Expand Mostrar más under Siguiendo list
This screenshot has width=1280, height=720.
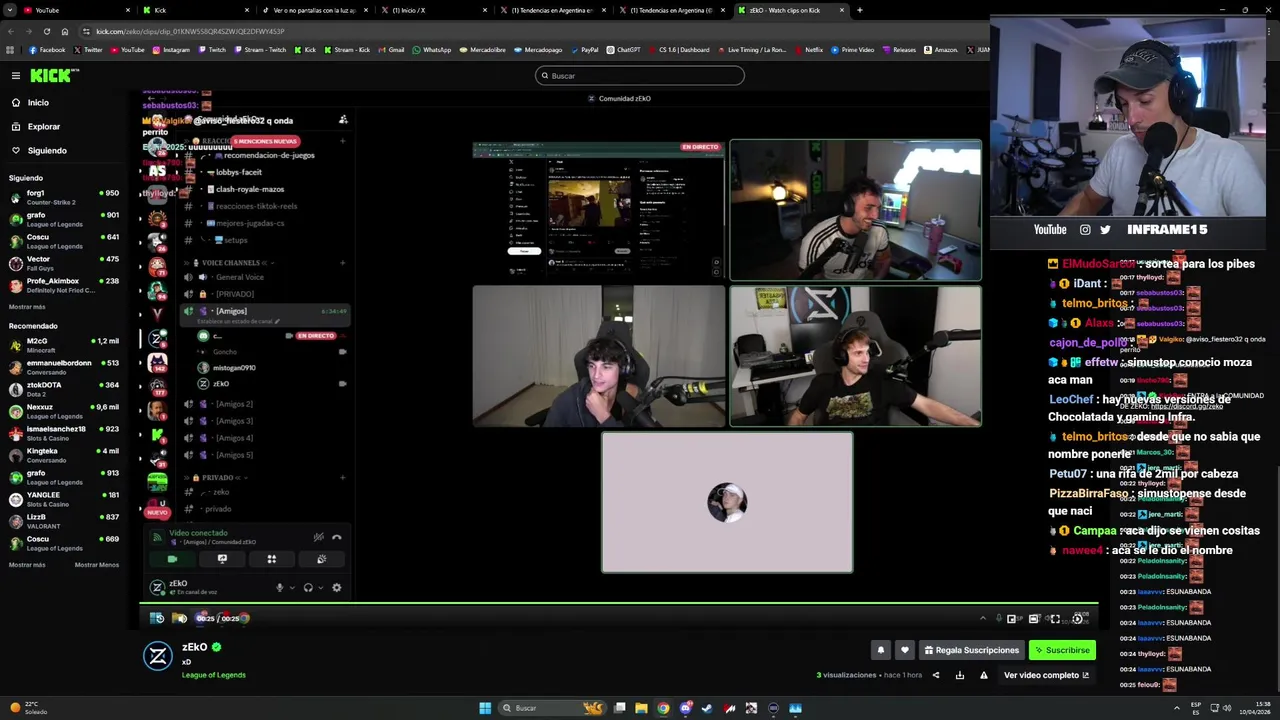coord(27,307)
